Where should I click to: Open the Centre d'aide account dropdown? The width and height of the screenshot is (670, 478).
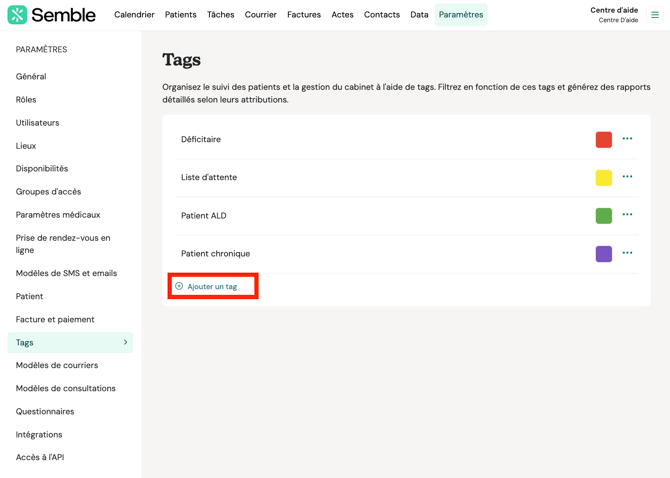614,15
